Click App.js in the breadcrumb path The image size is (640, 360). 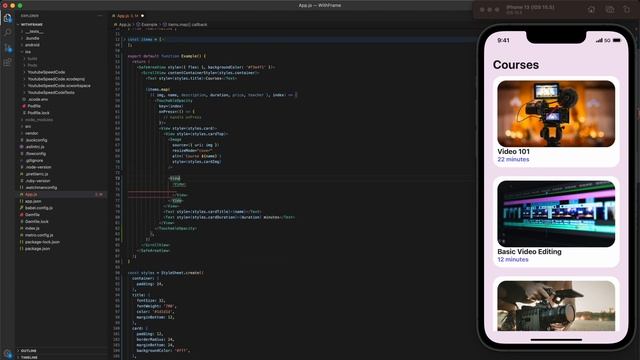coord(124,24)
